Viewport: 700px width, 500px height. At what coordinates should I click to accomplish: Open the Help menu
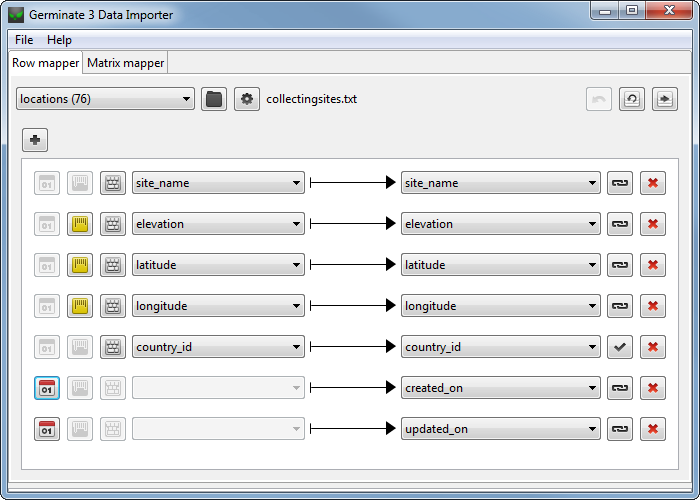(x=59, y=40)
